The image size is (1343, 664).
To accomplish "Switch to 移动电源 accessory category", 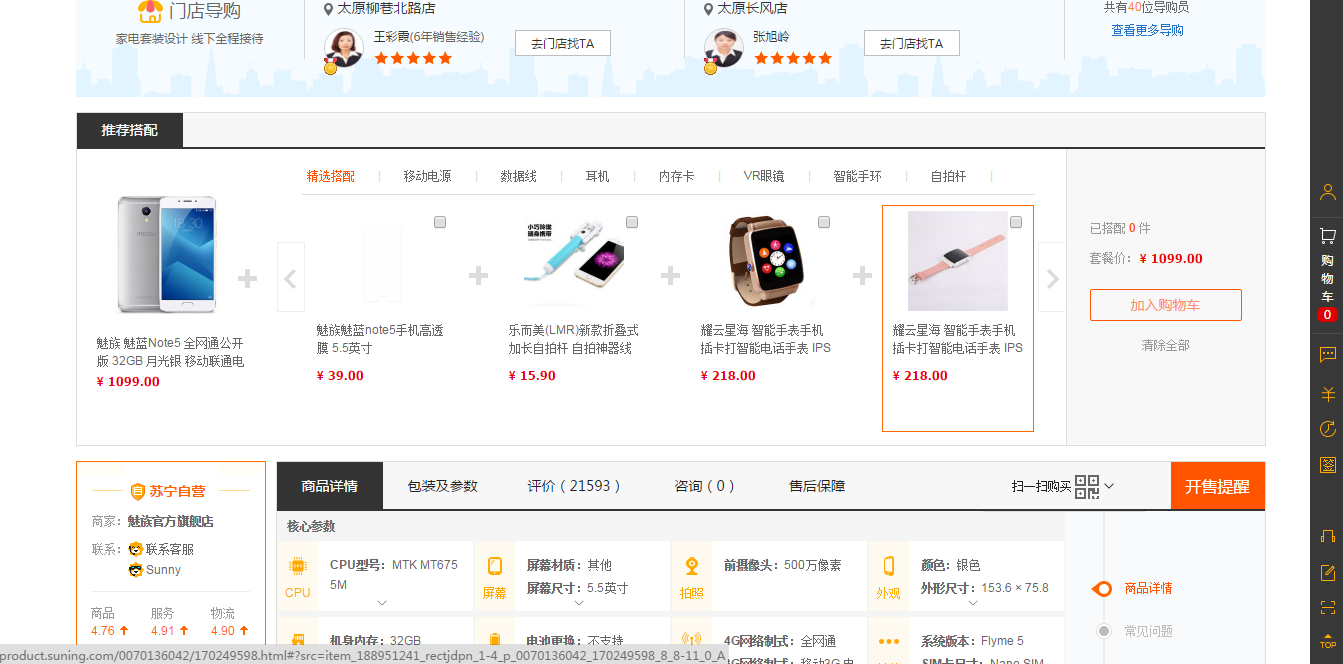I will point(427,176).
